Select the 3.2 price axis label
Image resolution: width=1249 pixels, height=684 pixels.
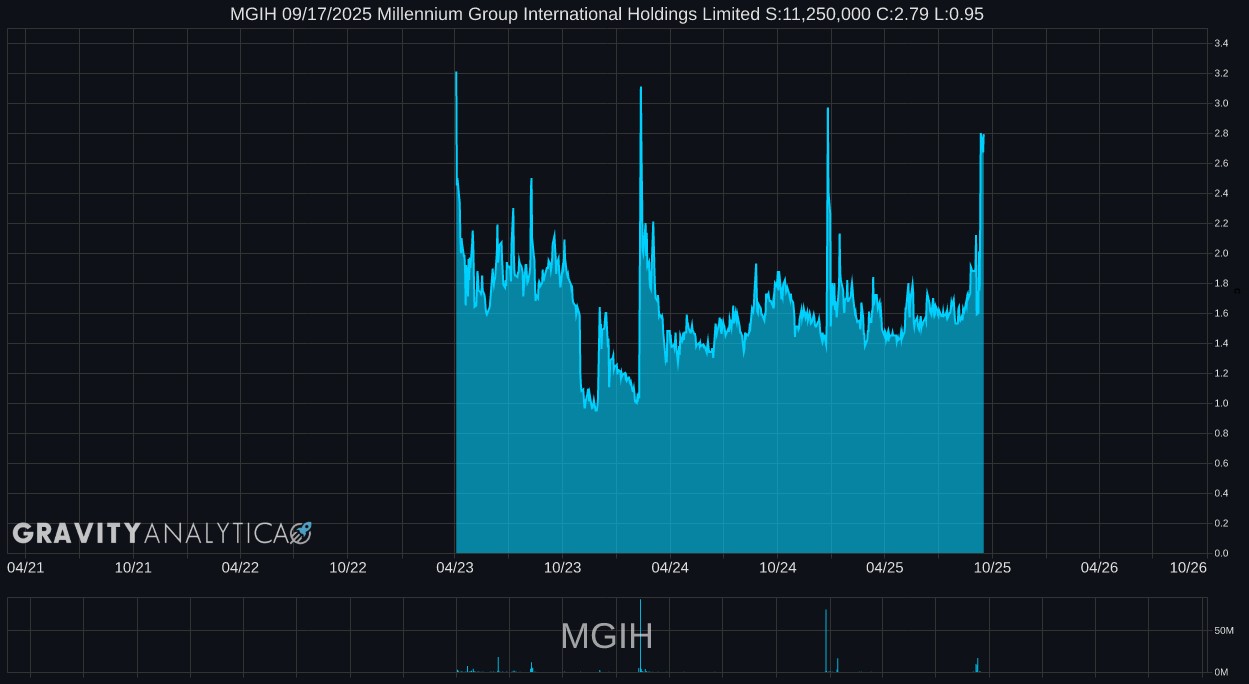pyautogui.click(x=1221, y=73)
